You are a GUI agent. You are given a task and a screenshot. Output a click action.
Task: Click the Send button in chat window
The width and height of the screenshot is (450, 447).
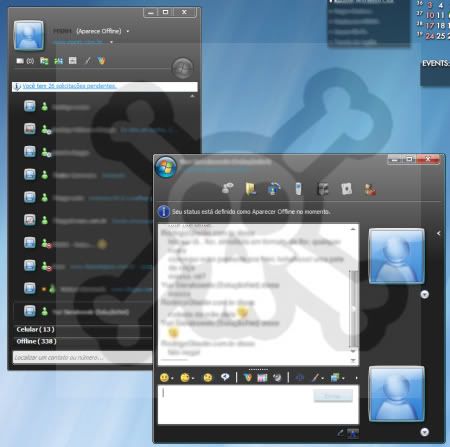(x=333, y=396)
